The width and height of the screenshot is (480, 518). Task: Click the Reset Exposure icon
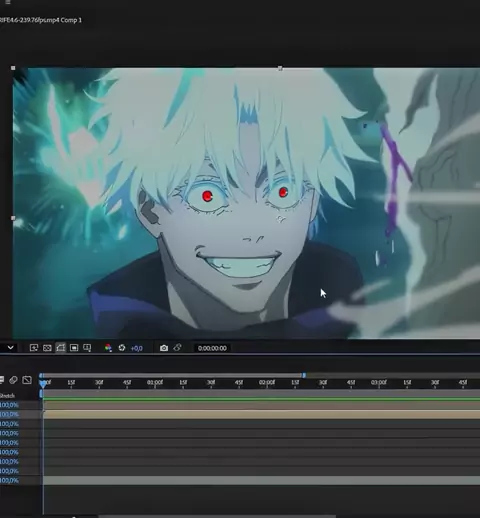[122, 348]
